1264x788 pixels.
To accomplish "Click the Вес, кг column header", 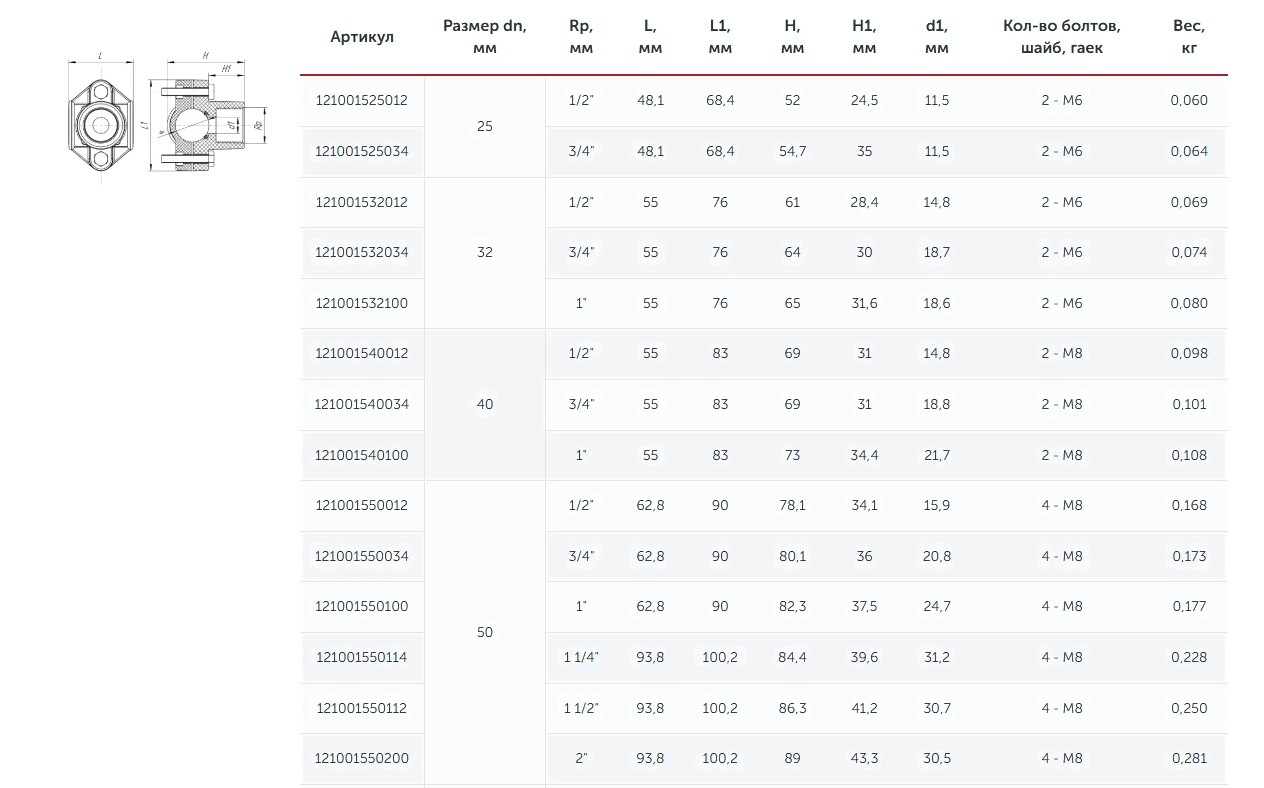I will [1189, 37].
